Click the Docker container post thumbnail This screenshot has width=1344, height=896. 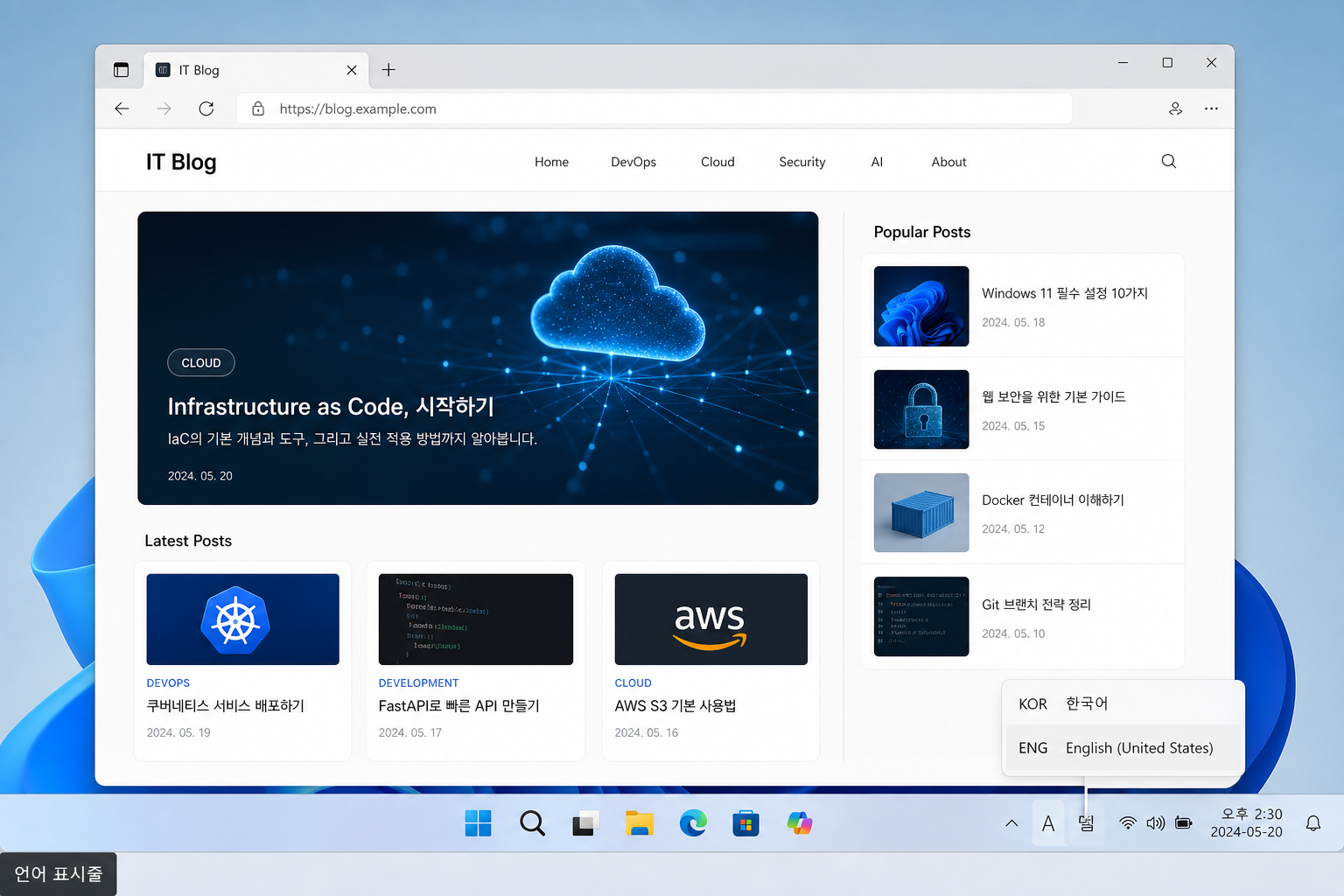coord(921,513)
